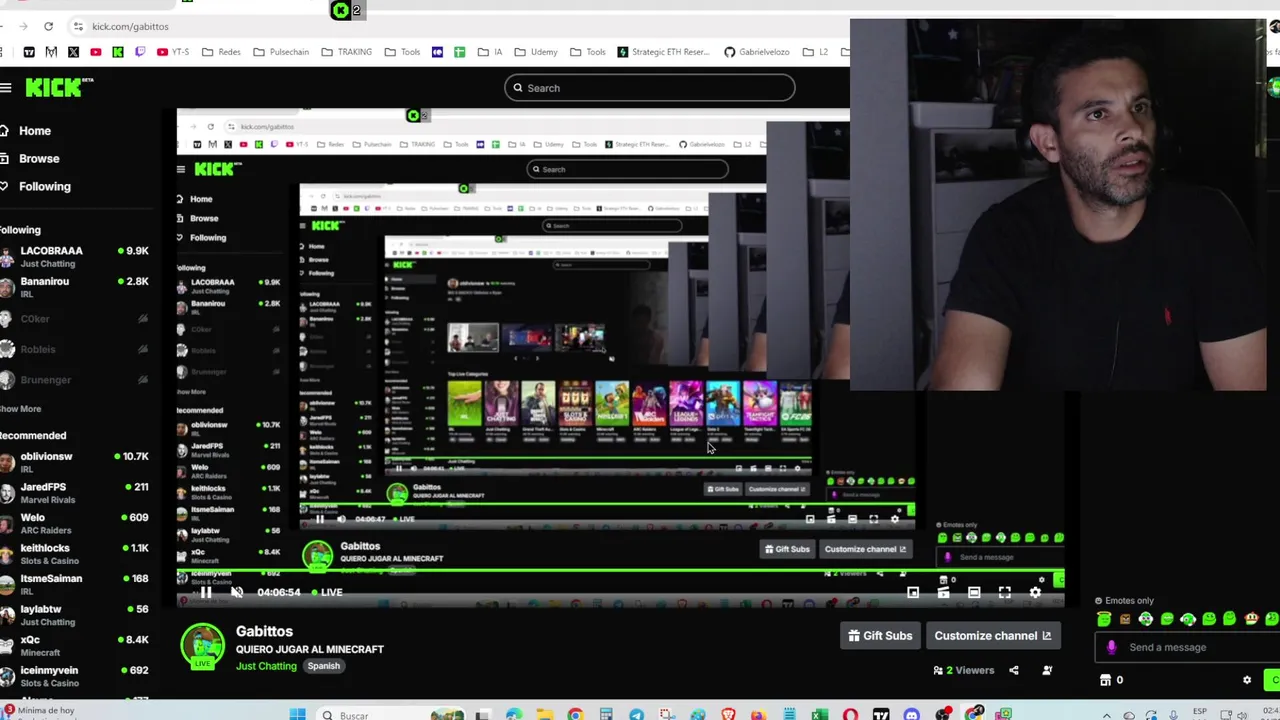The image size is (1280, 720).
Task: Open oblivionsw recommended channel
Action: (x=75, y=462)
